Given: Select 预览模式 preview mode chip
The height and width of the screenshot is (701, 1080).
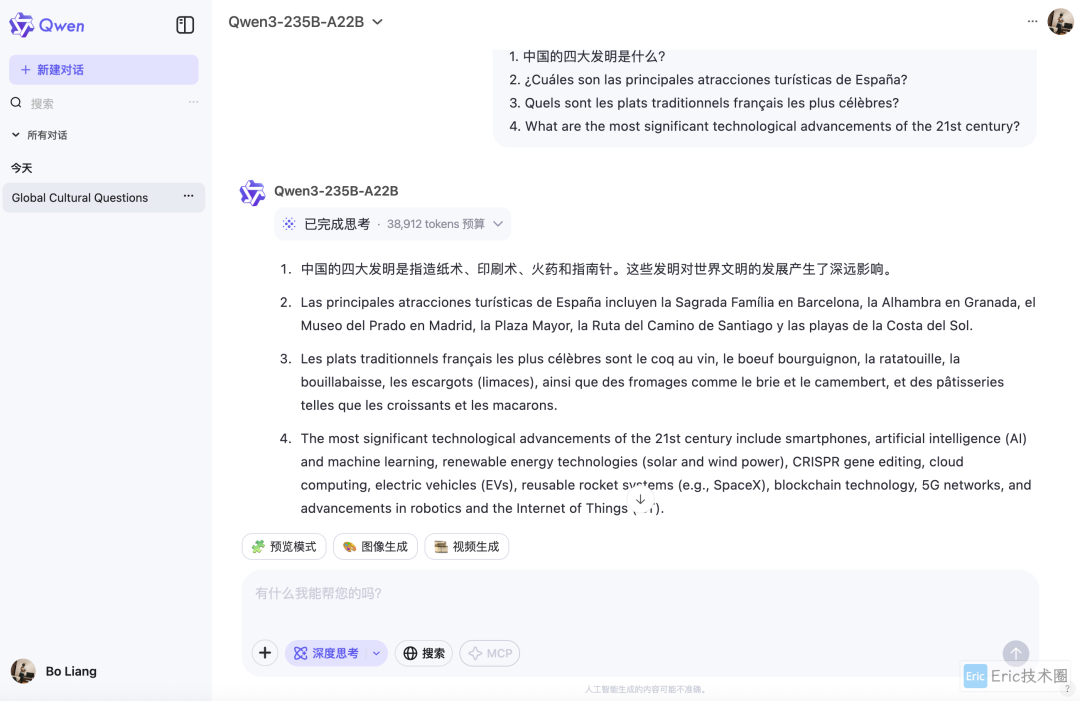Looking at the screenshot, I should pyautogui.click(x=284, y=546).
